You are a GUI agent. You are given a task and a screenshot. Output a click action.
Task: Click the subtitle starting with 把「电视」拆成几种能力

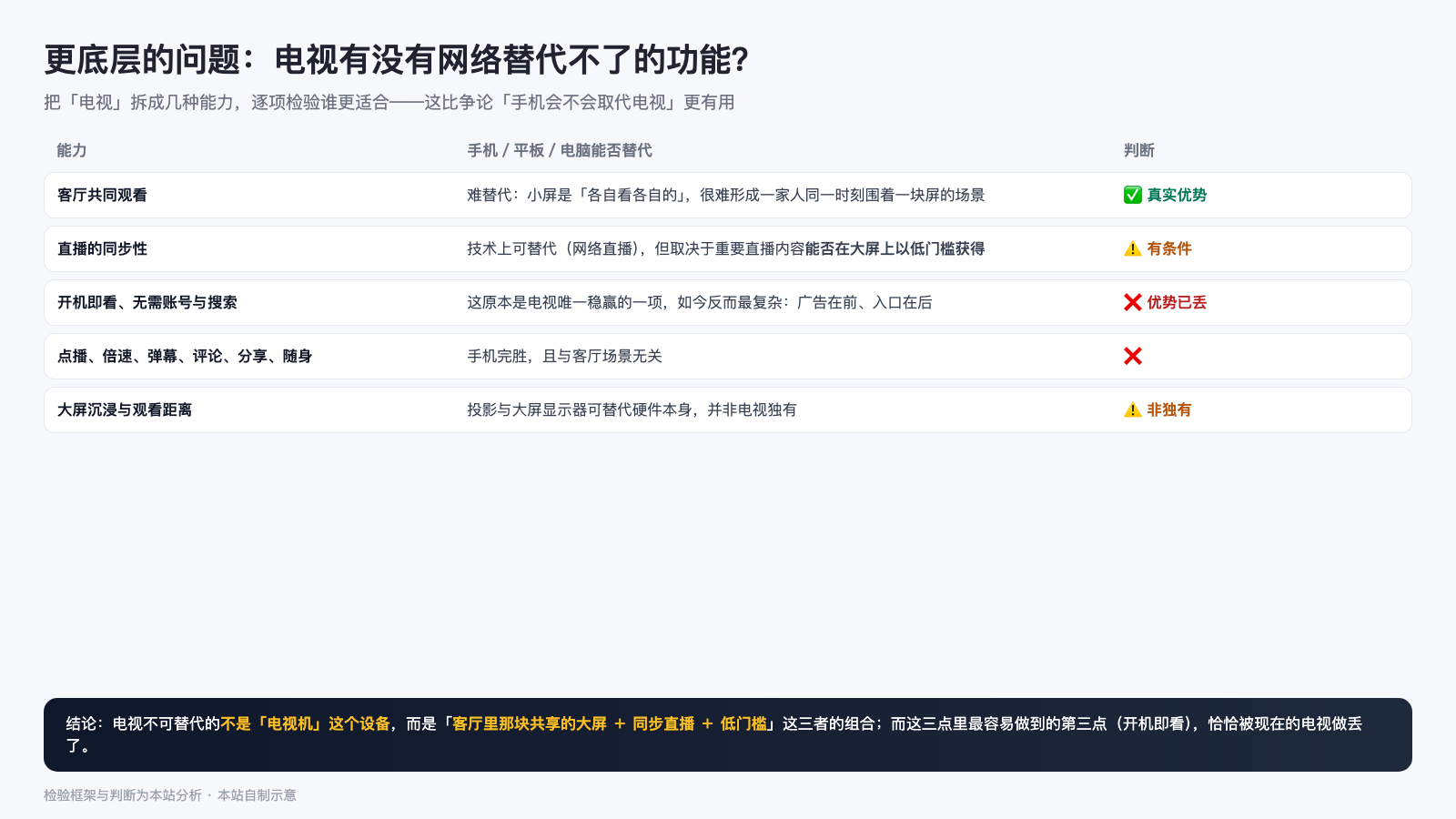pos(389,103)
